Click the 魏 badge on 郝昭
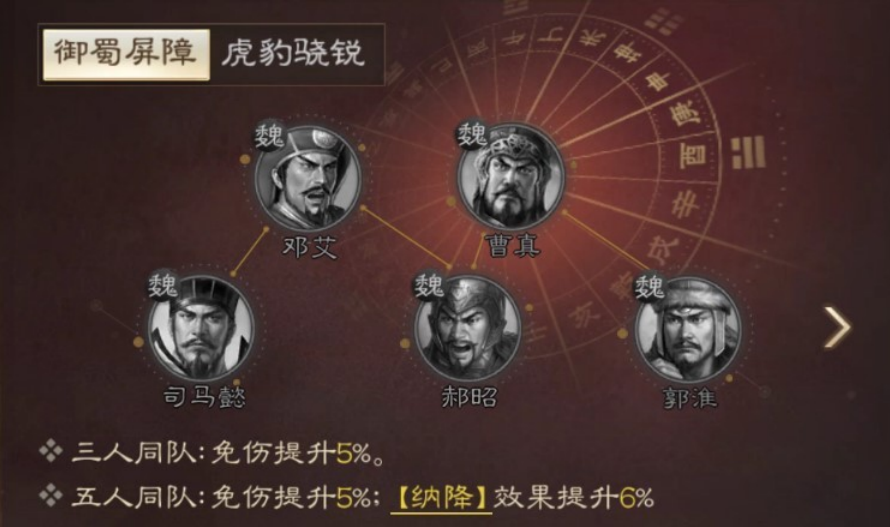 (429, 285)
